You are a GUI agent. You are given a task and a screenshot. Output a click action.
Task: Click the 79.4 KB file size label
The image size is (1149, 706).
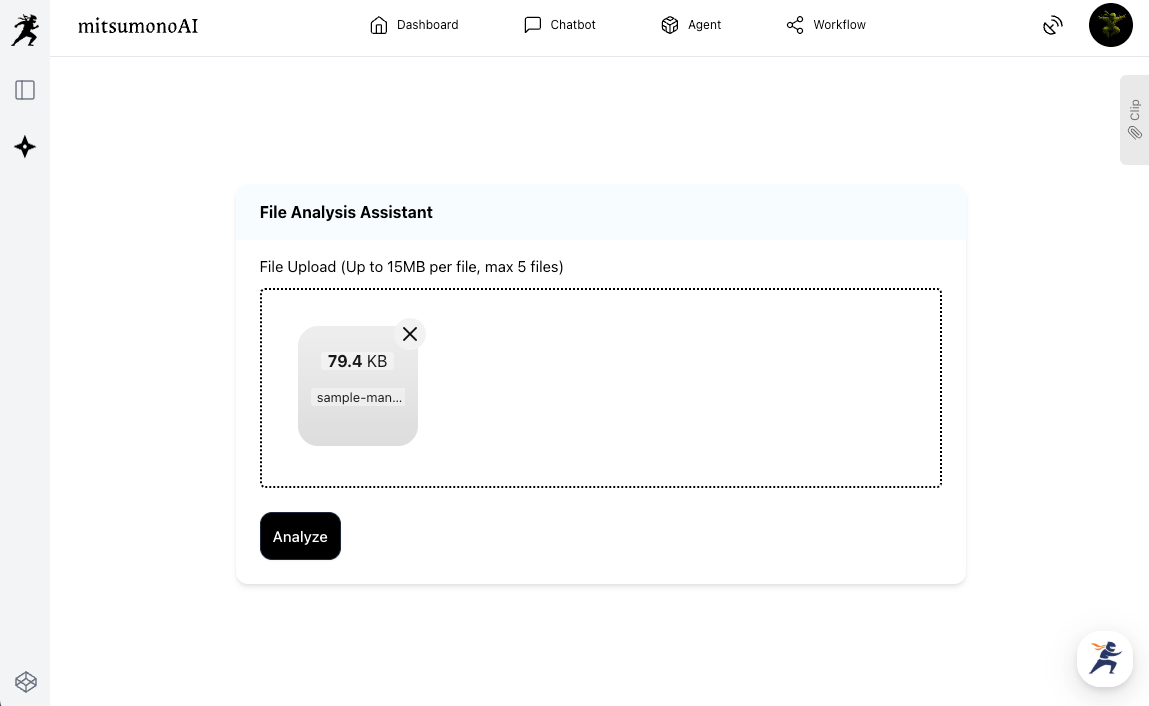[357, 361]
